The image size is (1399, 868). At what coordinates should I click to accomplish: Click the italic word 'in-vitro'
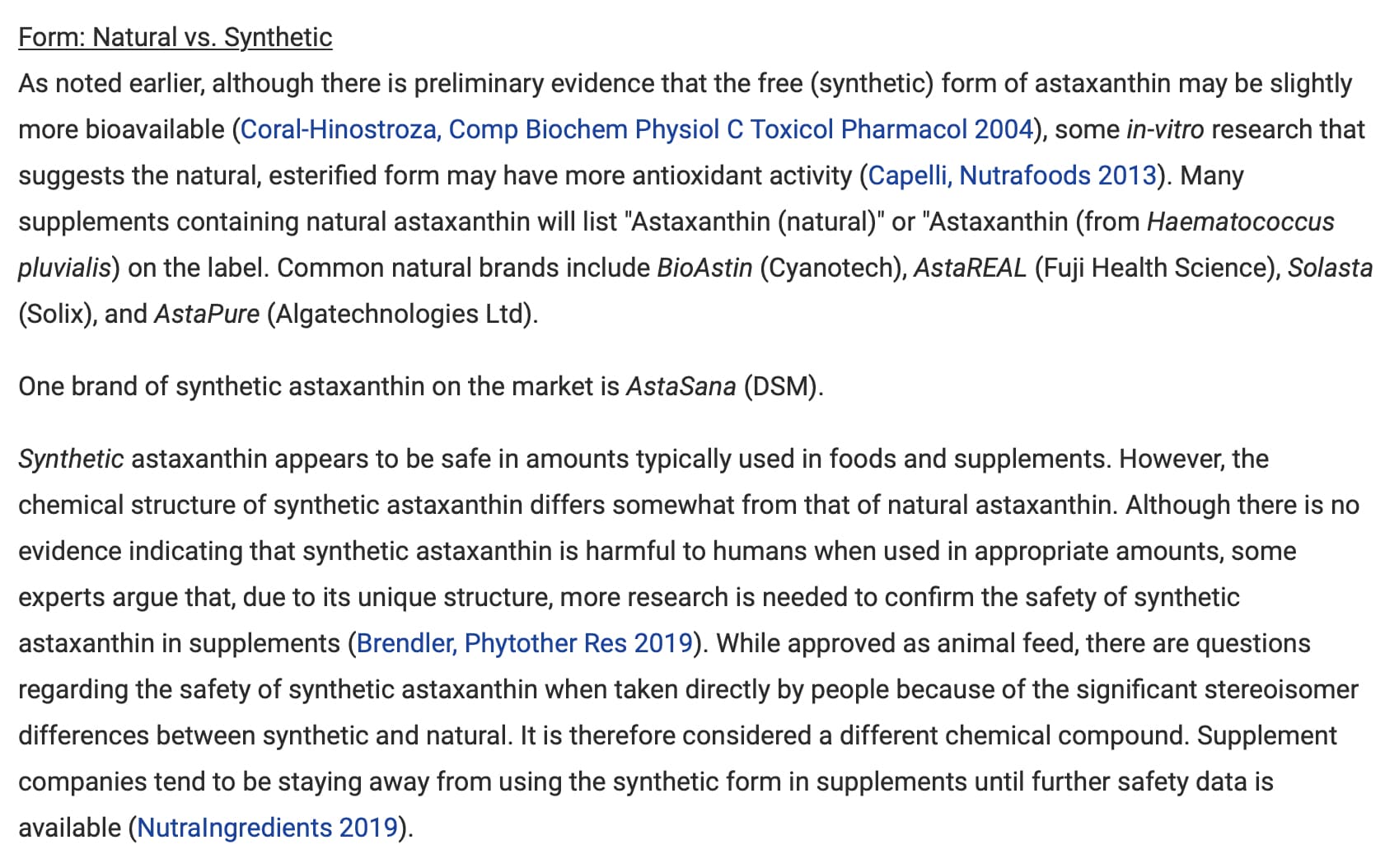1165,129
